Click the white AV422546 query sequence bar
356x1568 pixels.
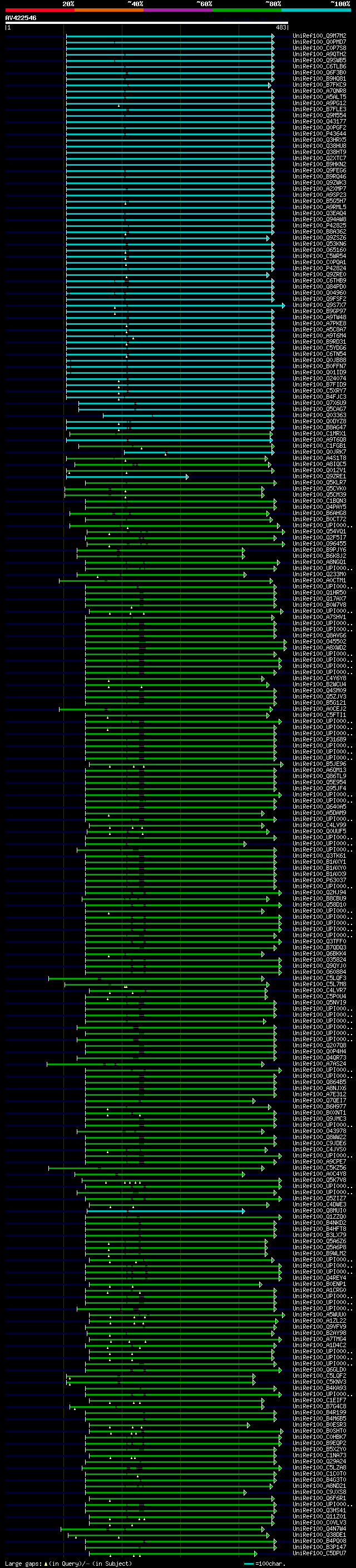[x=147, y=22]
